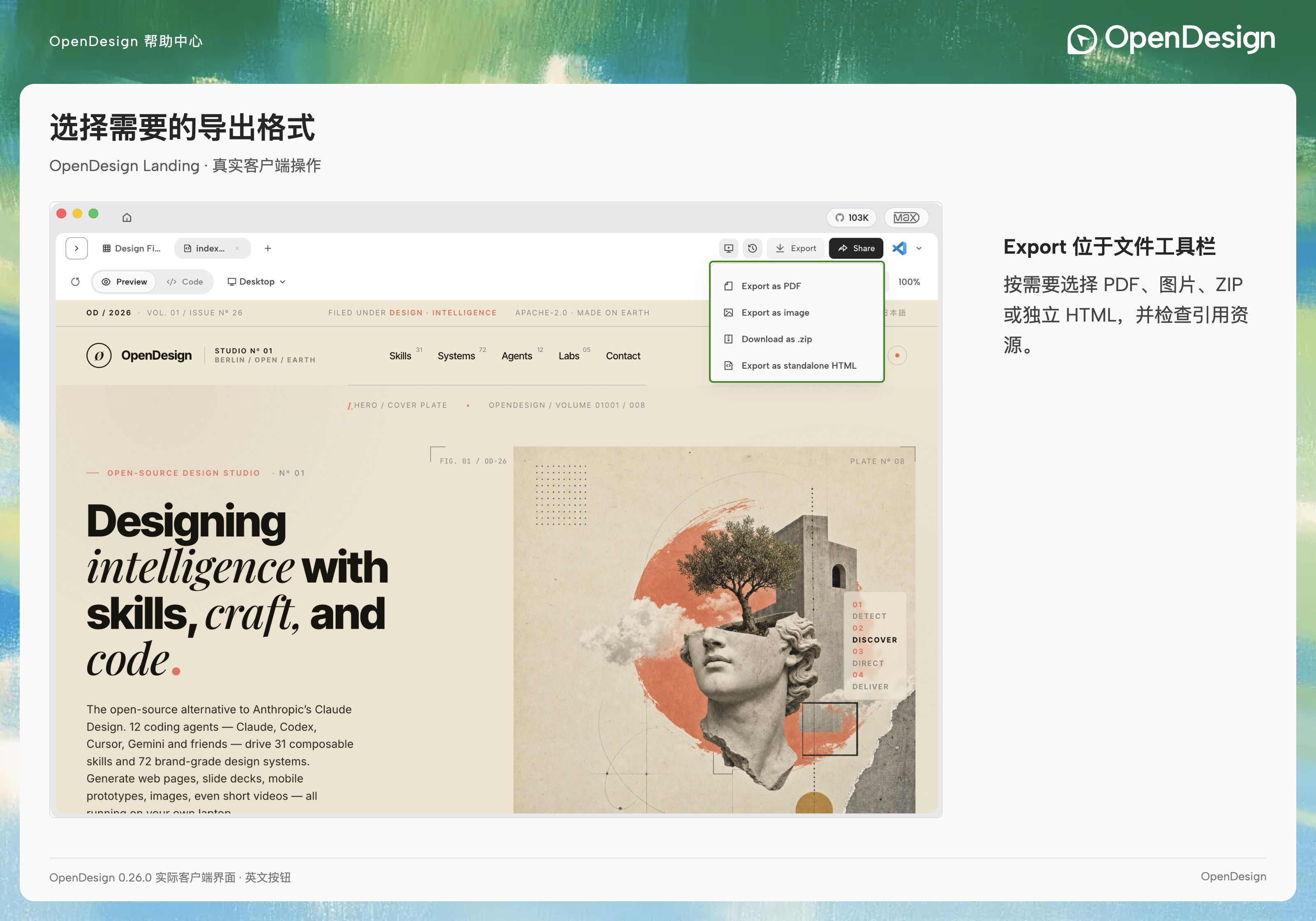
Task: Click the OpenDesign logo at the top right of the page
Action: pyautogui.click(x=1170, y=39)
